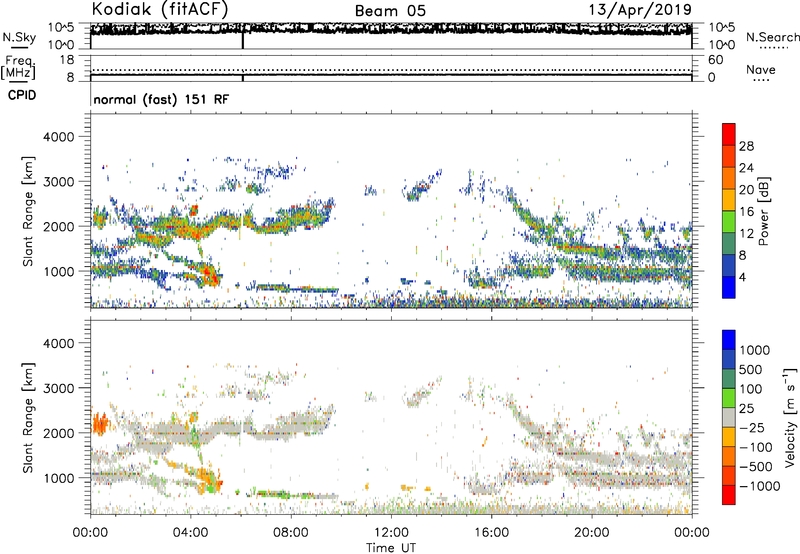Select the '04:00' time tick label
Screen dimensions: 800x554
190,533
